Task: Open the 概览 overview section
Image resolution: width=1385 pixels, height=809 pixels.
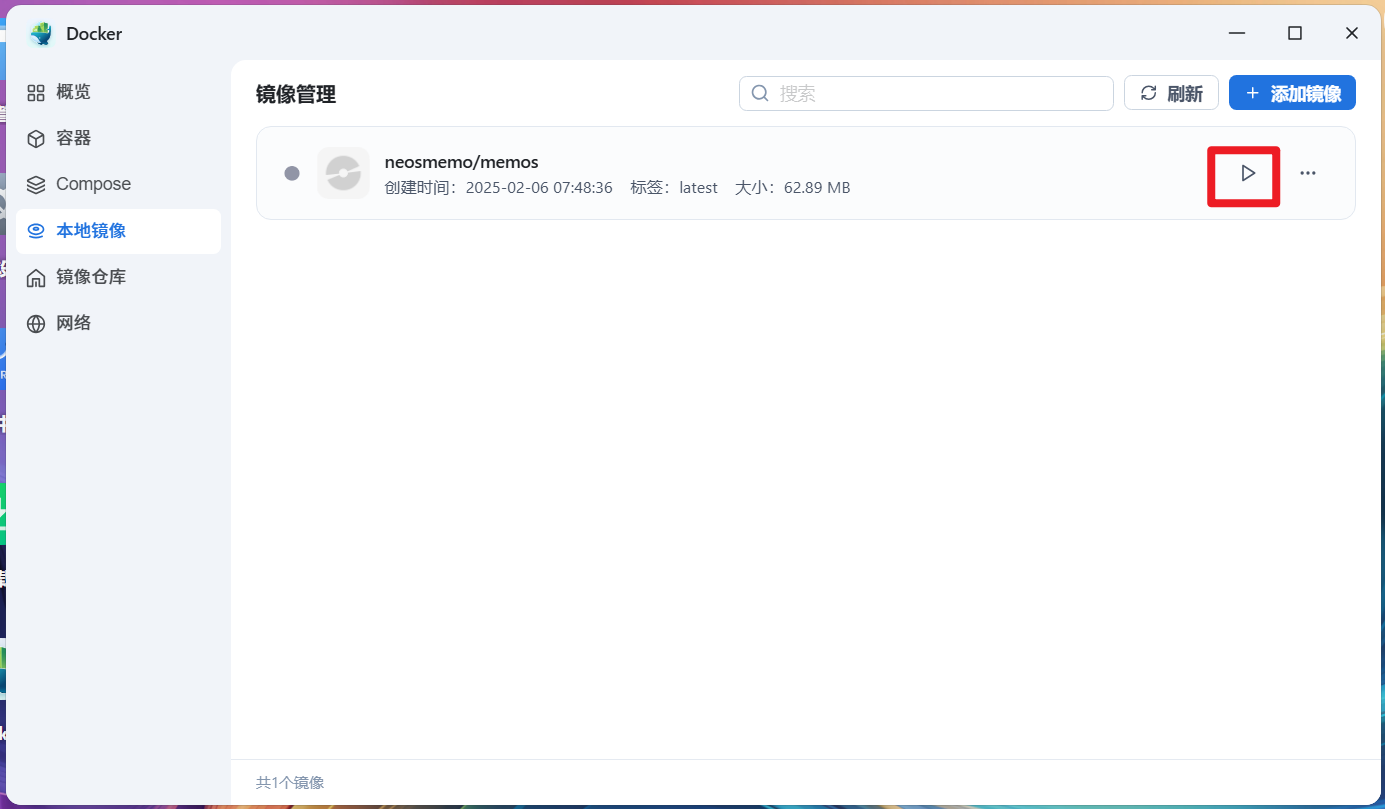Action: coord(118,92)
